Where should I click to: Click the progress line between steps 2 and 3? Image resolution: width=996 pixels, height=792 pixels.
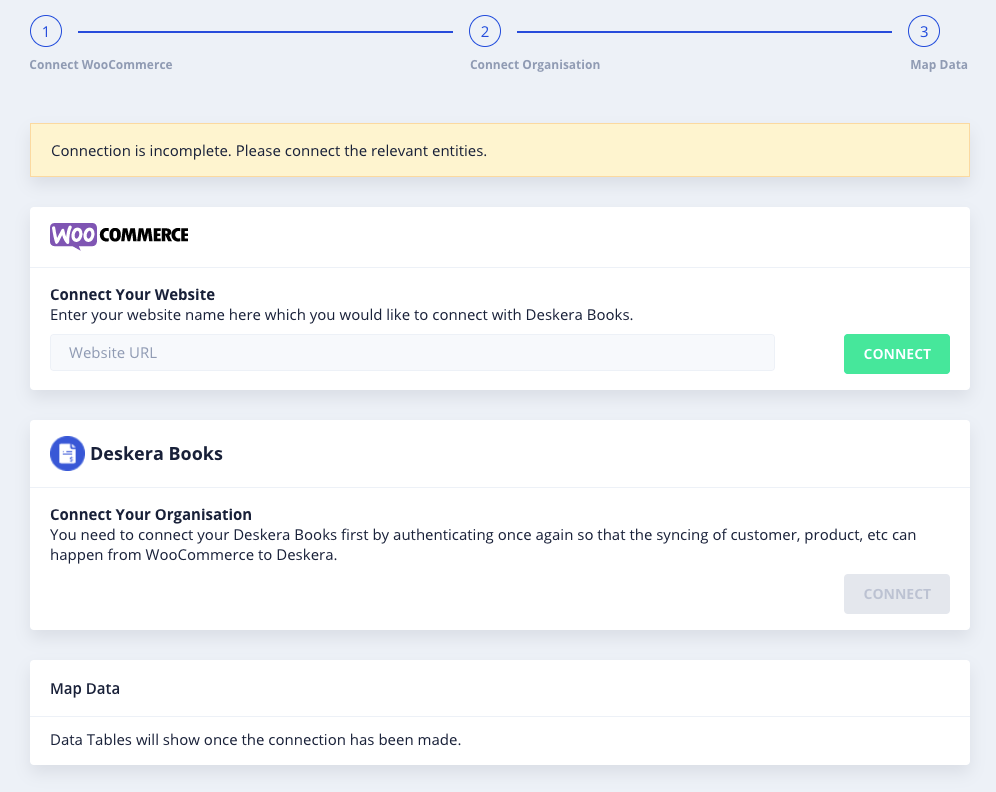pos(704,31)
